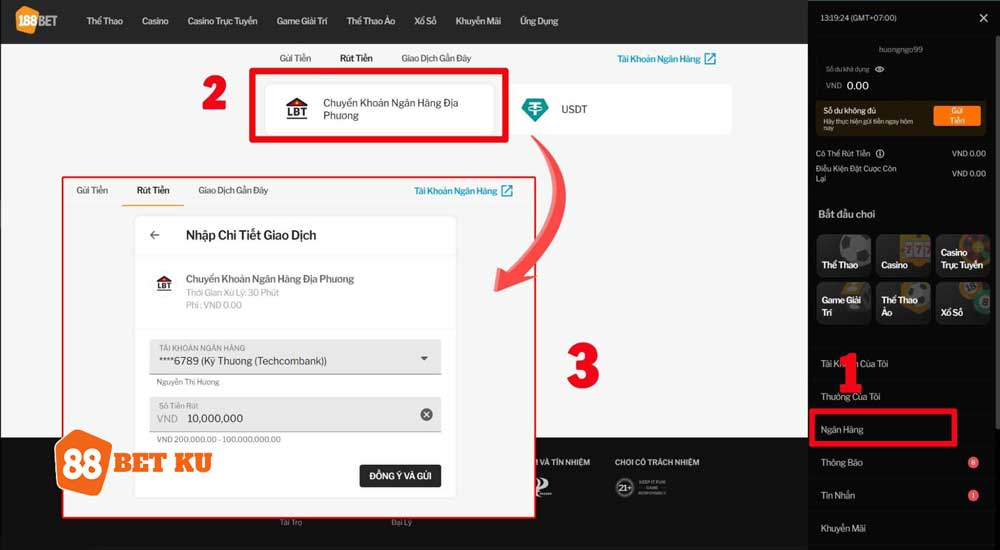Open Thể Thao tile under Bắt đầu chơi
The width and height of the screenshot is (1000, 550).
(844, 255)
